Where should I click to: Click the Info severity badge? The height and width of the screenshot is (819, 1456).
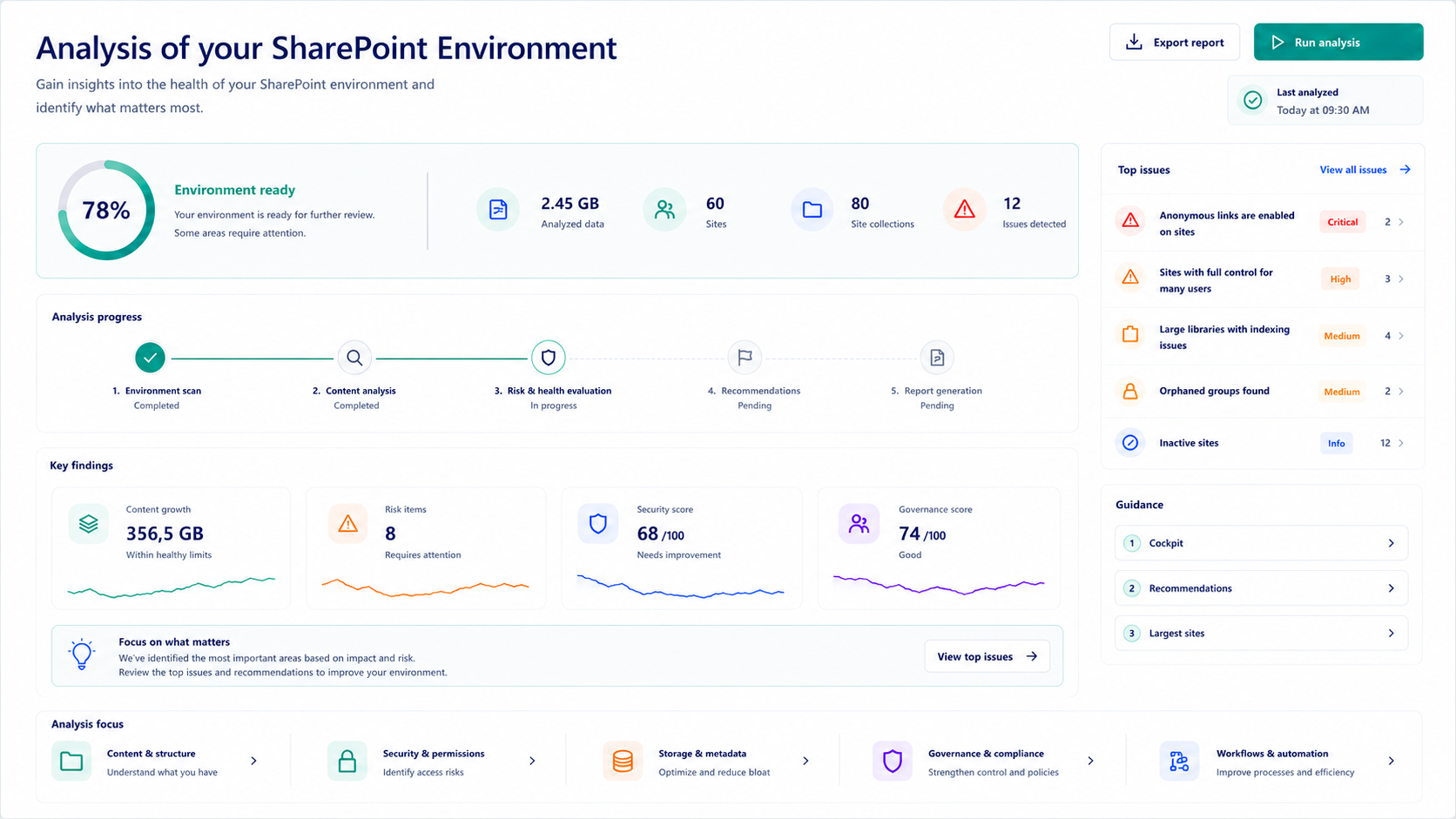click(x=1336, y=443)
